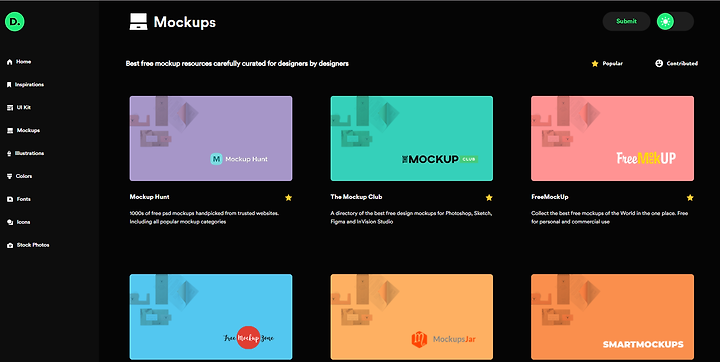Click the Mockups sidebar icon
This screenshot has width=720, height=362.
click(10, 130)
